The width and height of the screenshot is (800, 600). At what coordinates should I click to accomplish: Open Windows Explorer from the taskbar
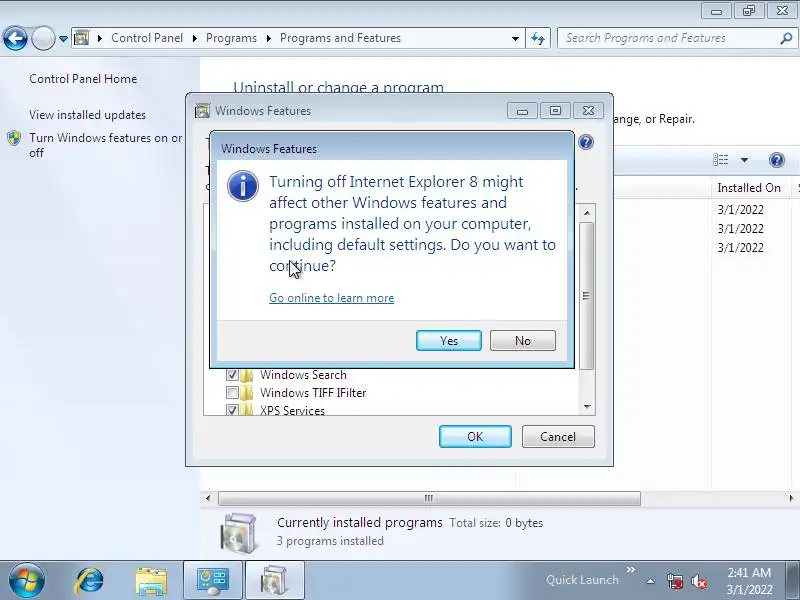(x=151, y=581)
